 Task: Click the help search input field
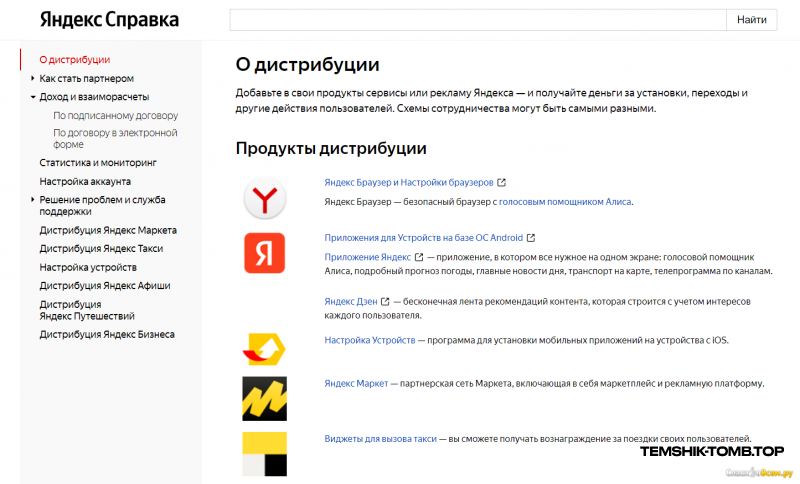[478, 20]
